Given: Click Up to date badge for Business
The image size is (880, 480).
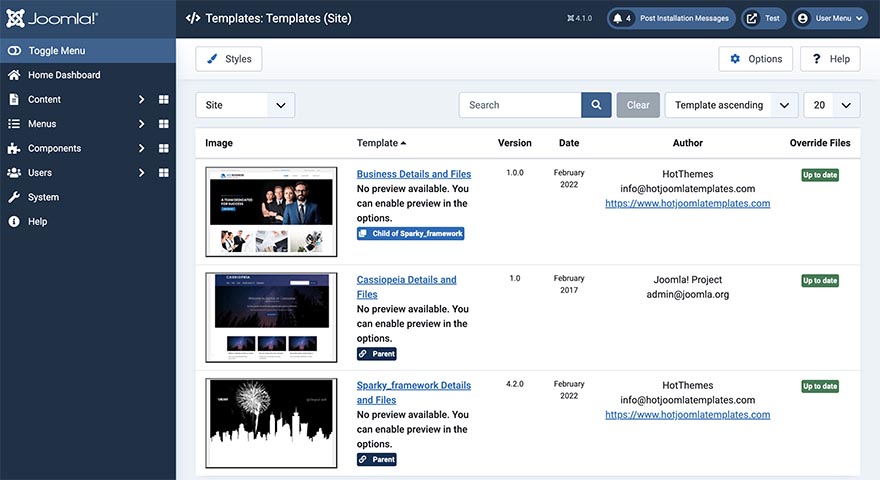Looking at the screenshot, I should [820, 175].
